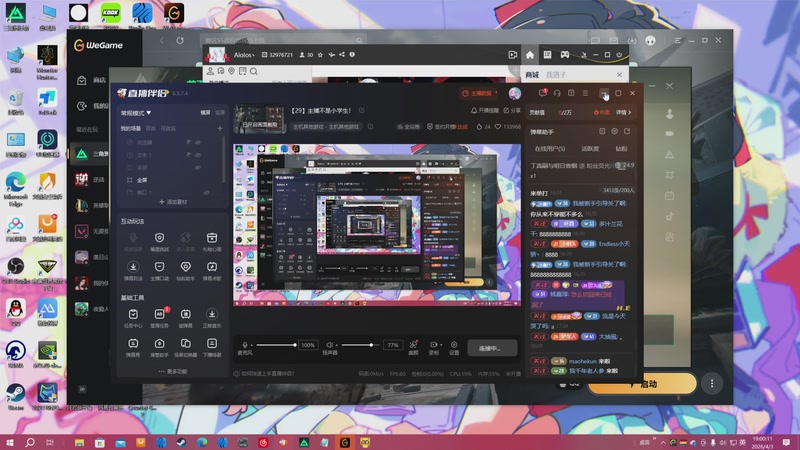The image size is (800, 450).
Task: Open the 商城 tab in the Aiolos window
Action: click(532, 75)
